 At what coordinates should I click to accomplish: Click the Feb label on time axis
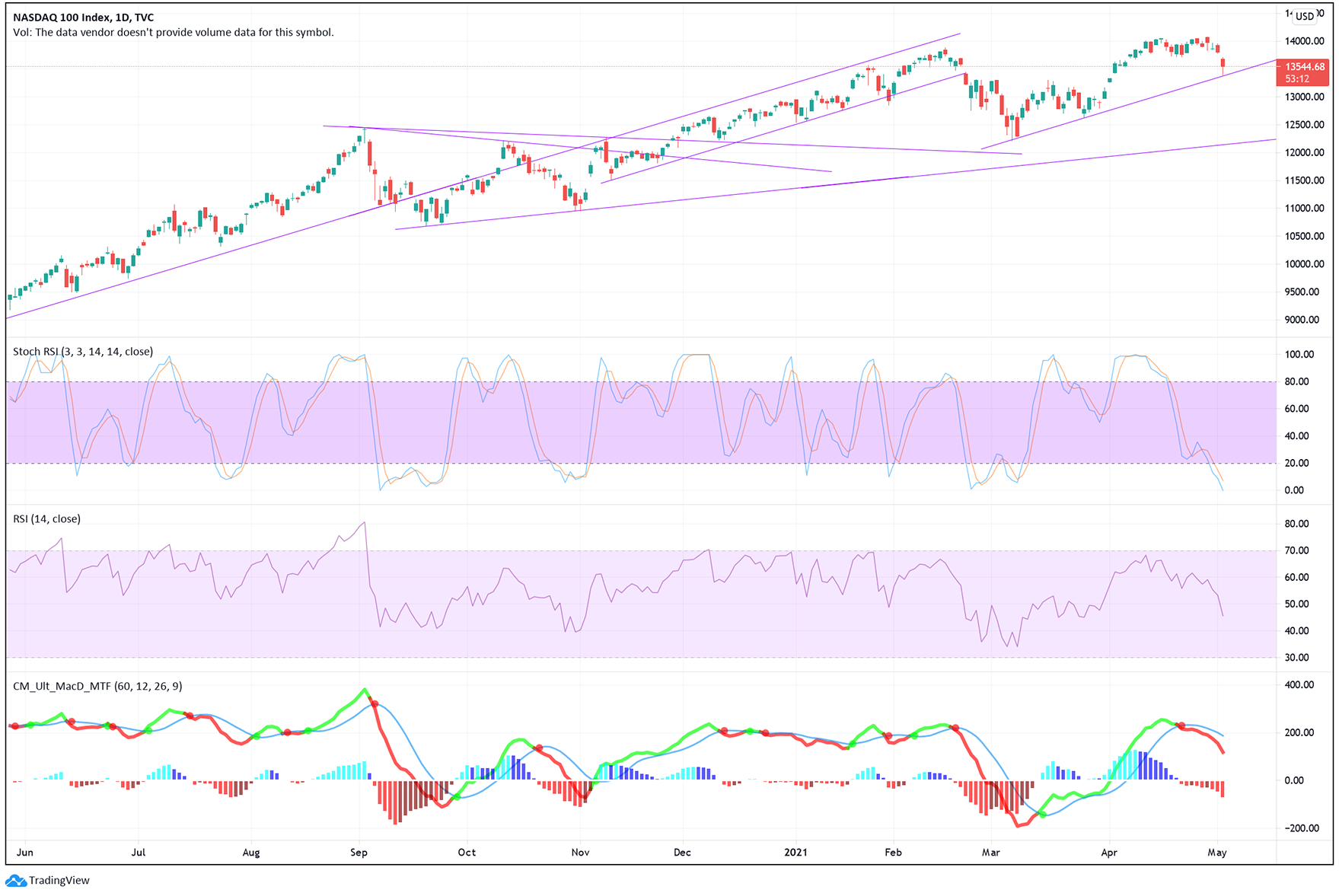coord(893,853)
